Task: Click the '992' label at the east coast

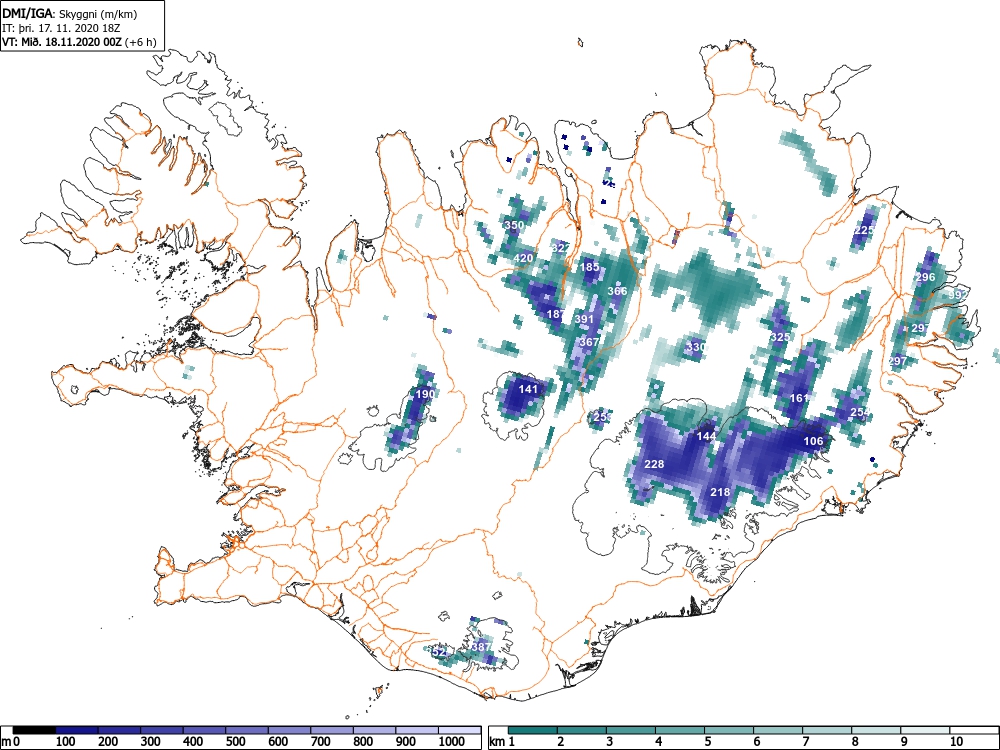Action: coord(957,295)
